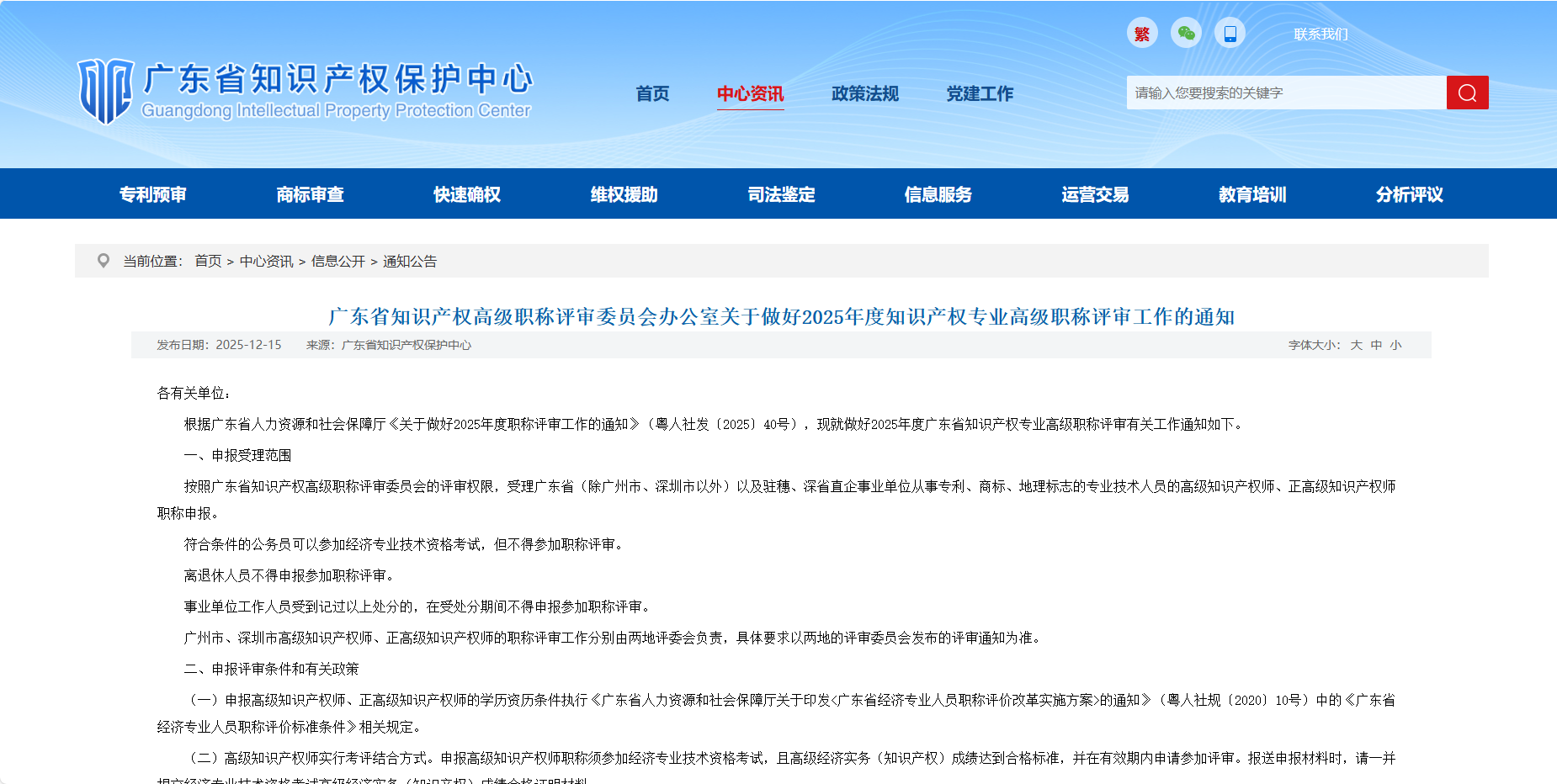The height and width of the screenshot is (784, 1557).
Task: Click 通知公告 in the breadcrumb
Action: tap(410, 262)
